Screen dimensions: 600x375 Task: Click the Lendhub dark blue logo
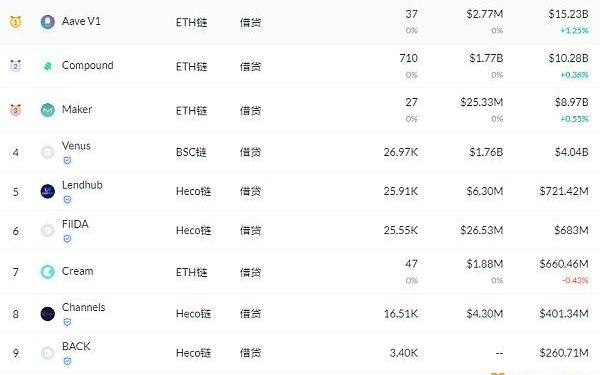click(x=47, y=191)
